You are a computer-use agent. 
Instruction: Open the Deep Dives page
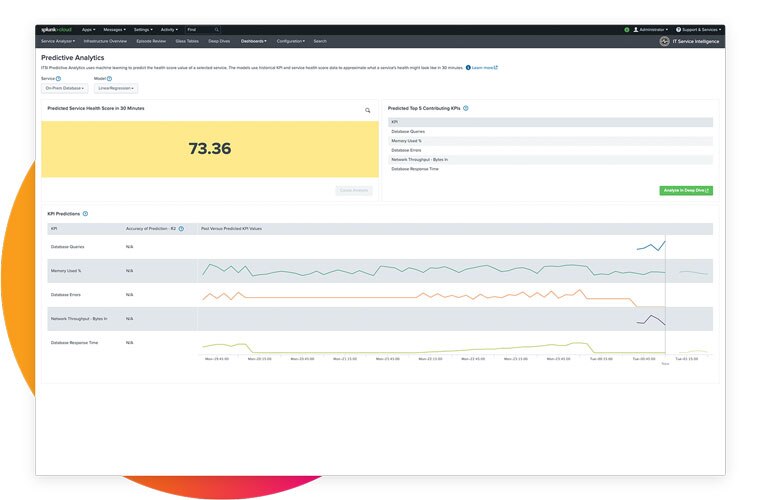[219, 42]
